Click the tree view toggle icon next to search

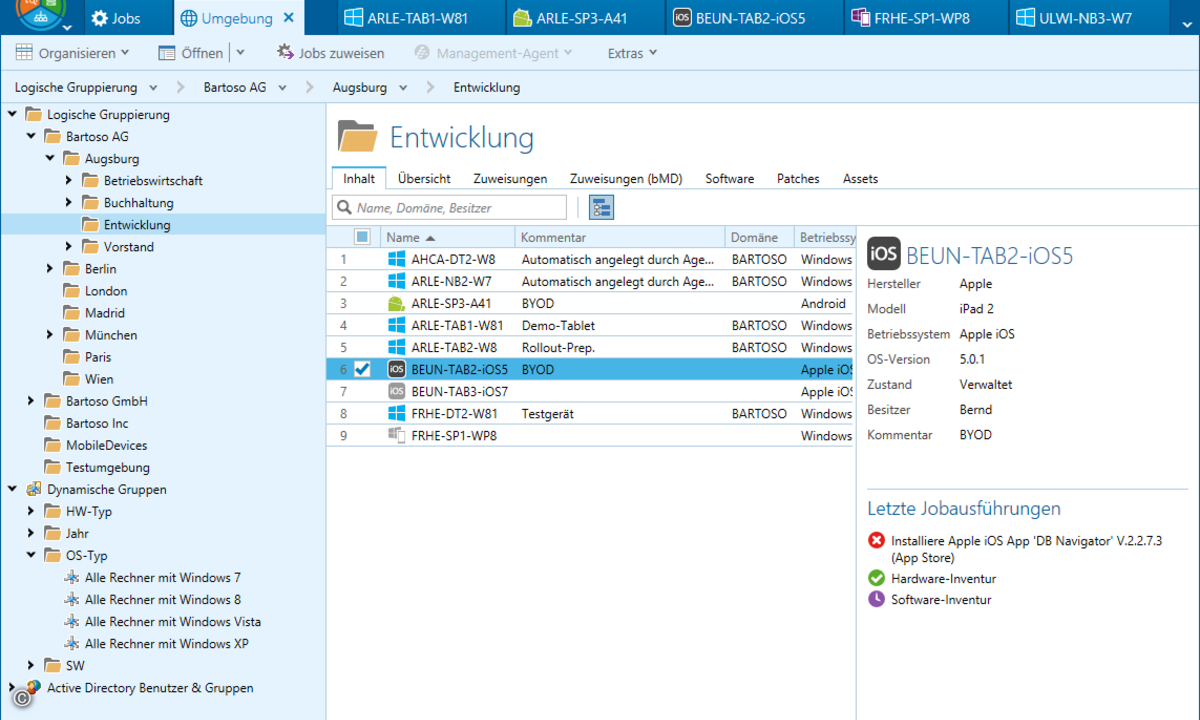click(x=601, y=207)
